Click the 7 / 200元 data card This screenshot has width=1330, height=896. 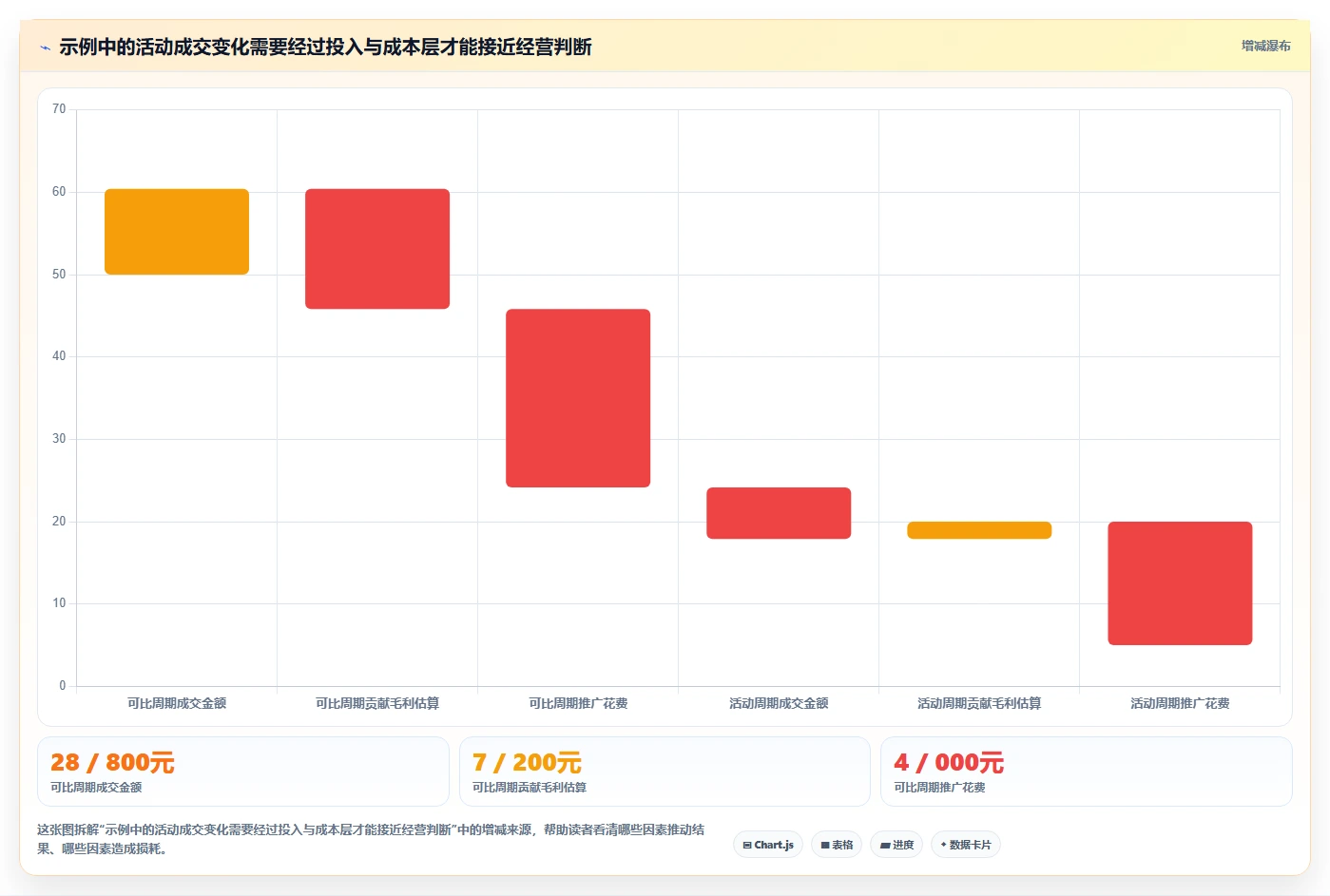pyautogui.click(x=665, y=772)
